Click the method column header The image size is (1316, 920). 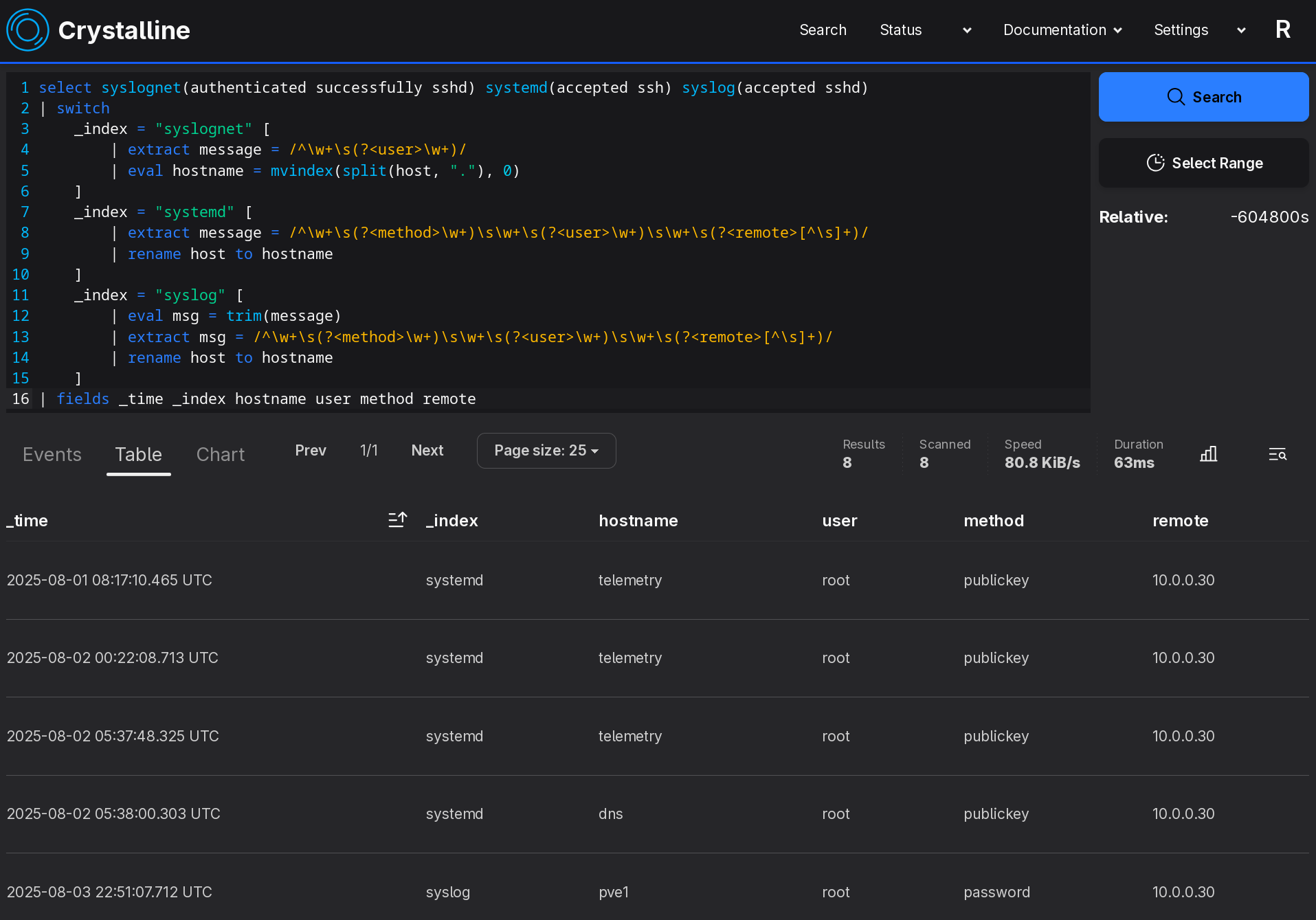994,521
